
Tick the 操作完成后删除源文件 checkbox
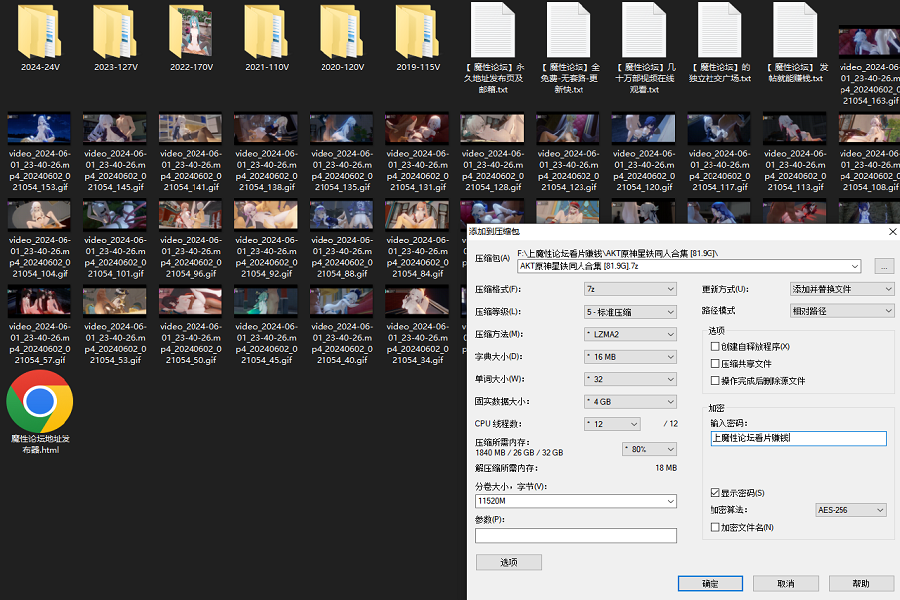tap(716, 381)
